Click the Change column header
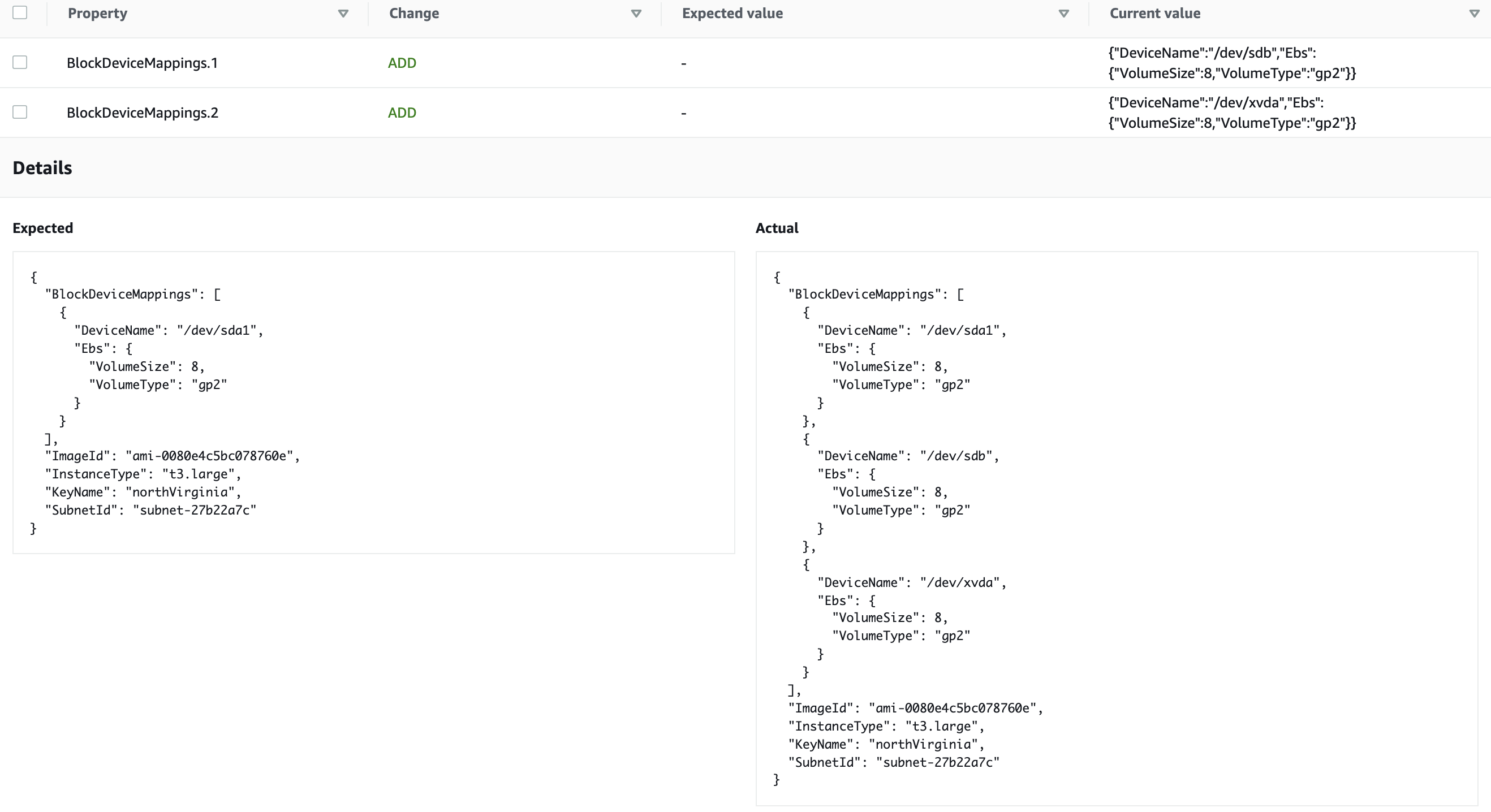Image resolution: width=1491 pixels, height=812 pixels. [414, 14]
